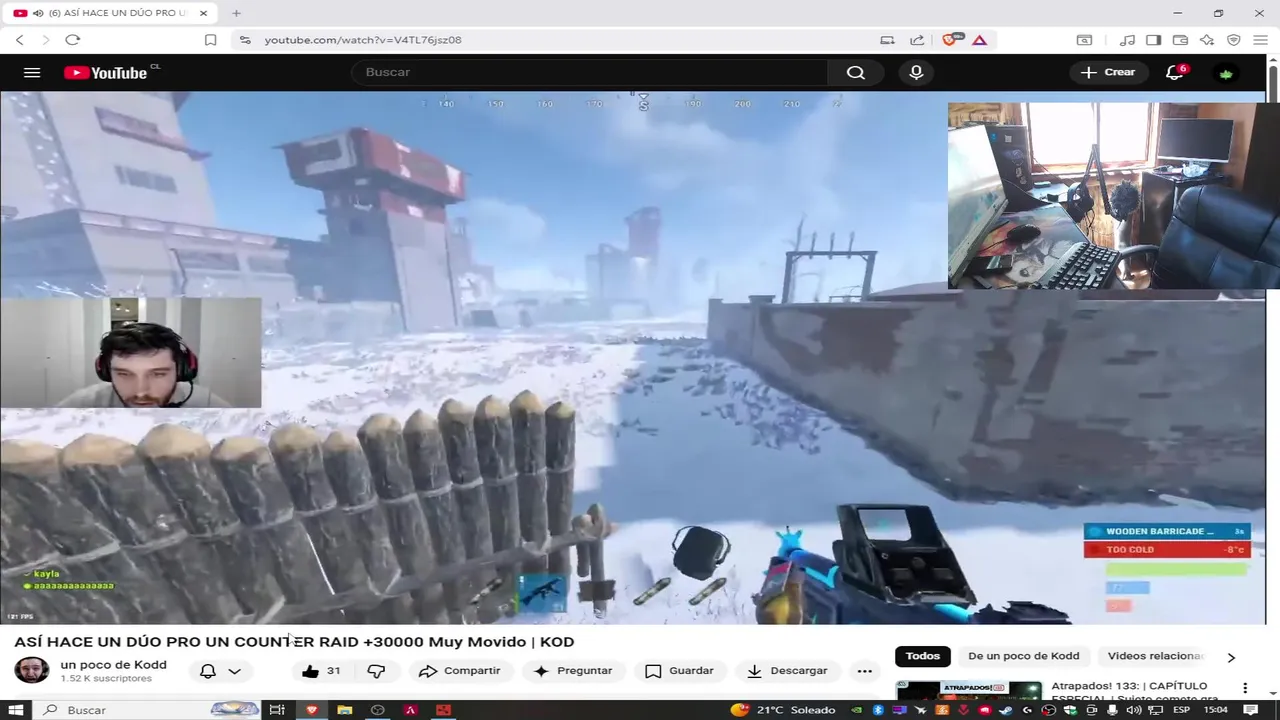Viewport: 1280px width, 720px height.
Task: Start voice search with the microphone
Action: (916, 72)
